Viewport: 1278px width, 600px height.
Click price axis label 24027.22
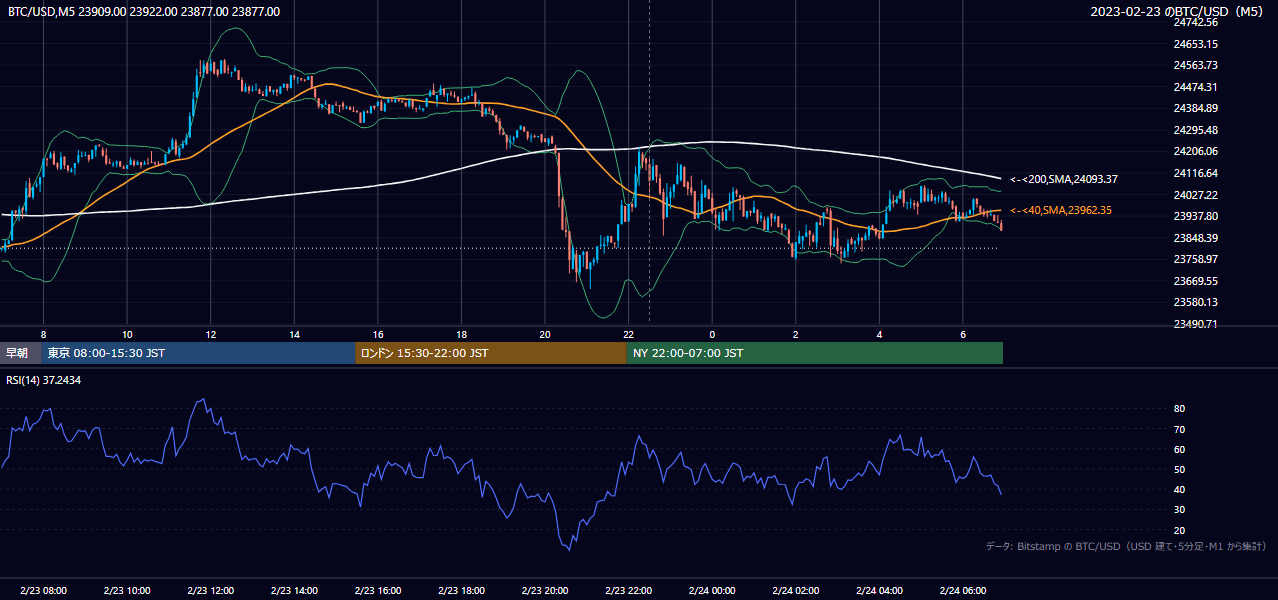click(1196, 195)
